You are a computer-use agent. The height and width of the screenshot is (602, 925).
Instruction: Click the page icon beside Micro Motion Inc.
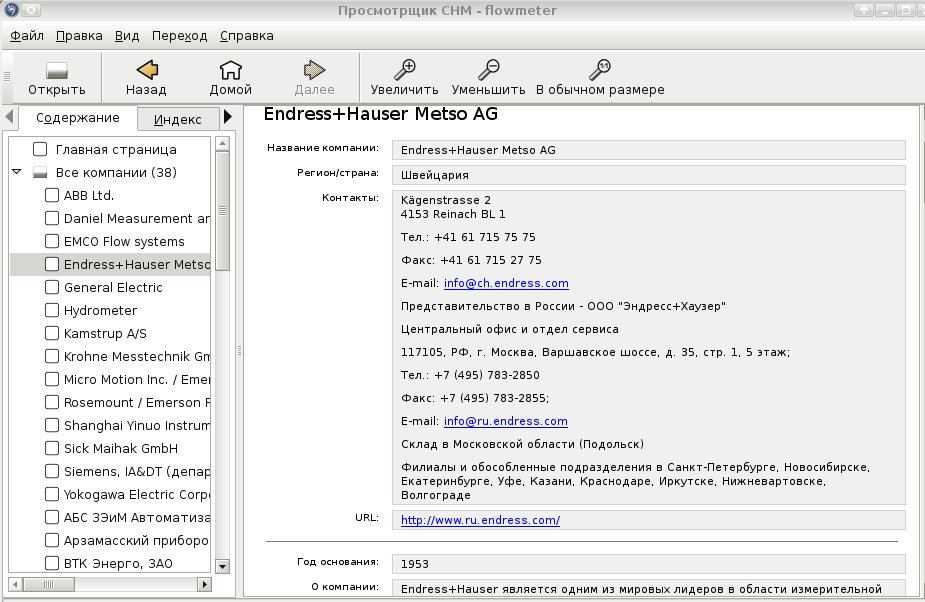click(x=52, y=379)
